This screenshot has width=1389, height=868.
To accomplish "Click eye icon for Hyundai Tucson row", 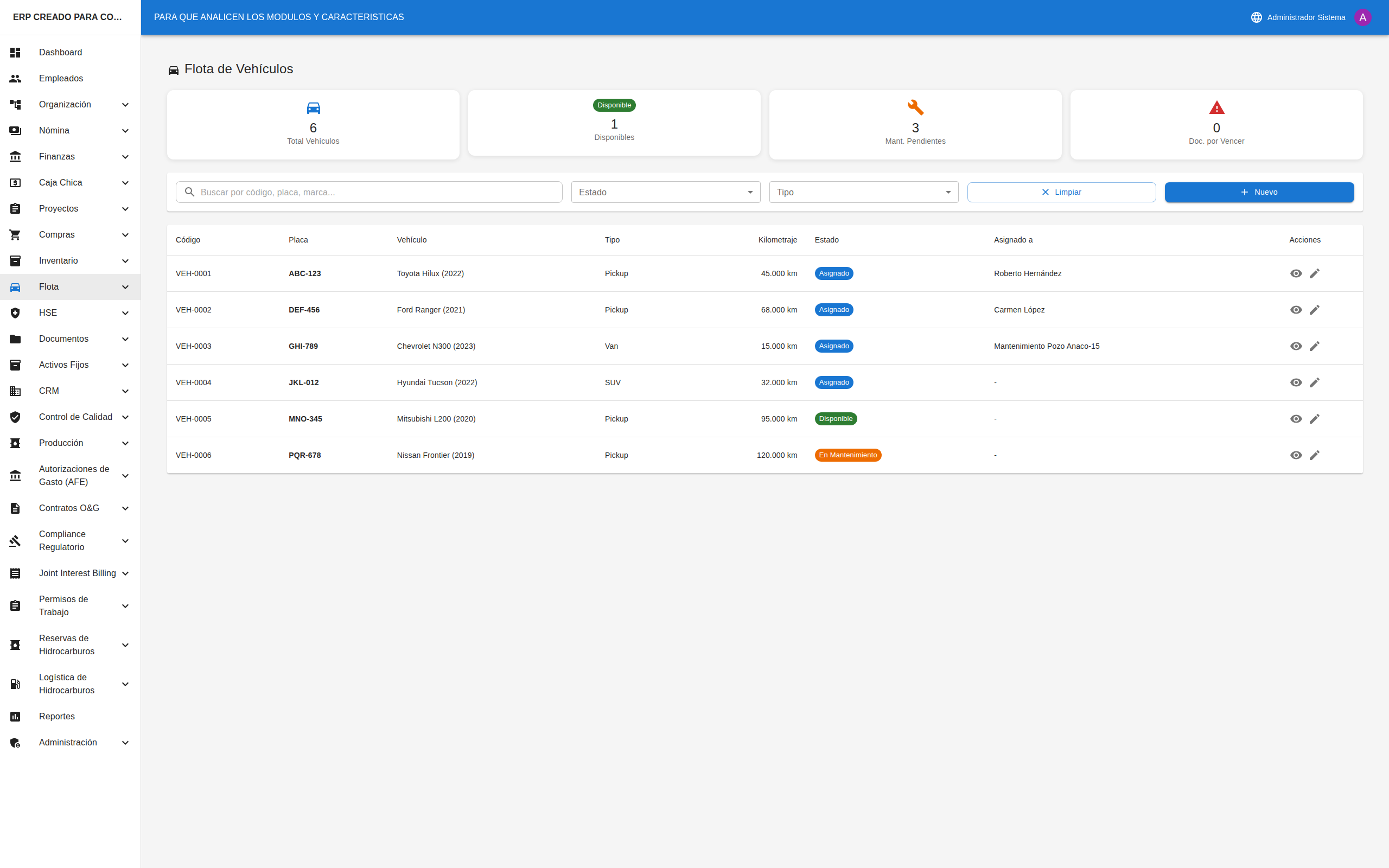I will [x=1296, y=382].
